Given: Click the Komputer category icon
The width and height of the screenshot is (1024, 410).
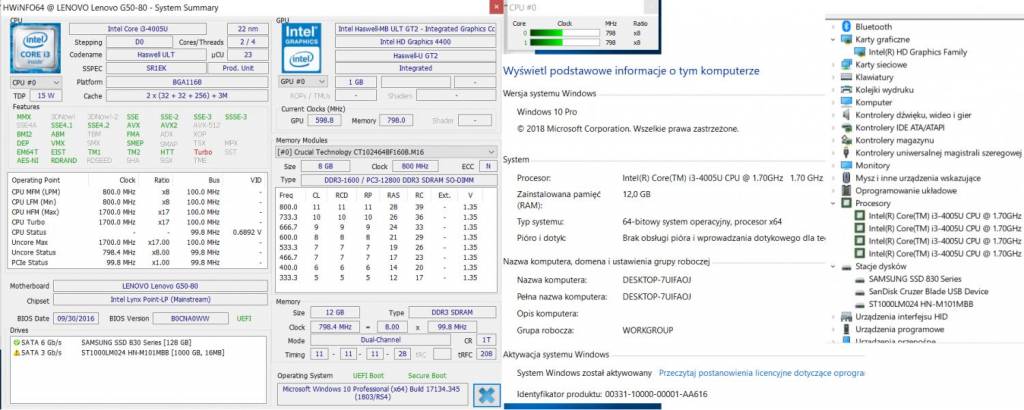Looking at the screenshot, I should tap(846, 102).
